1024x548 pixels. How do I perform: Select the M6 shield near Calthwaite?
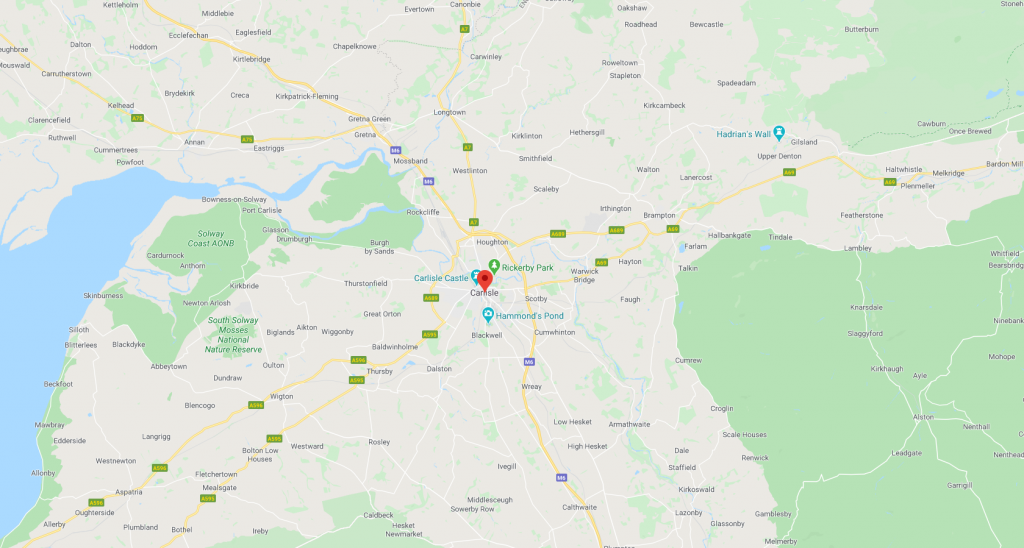tap(562, 477)
